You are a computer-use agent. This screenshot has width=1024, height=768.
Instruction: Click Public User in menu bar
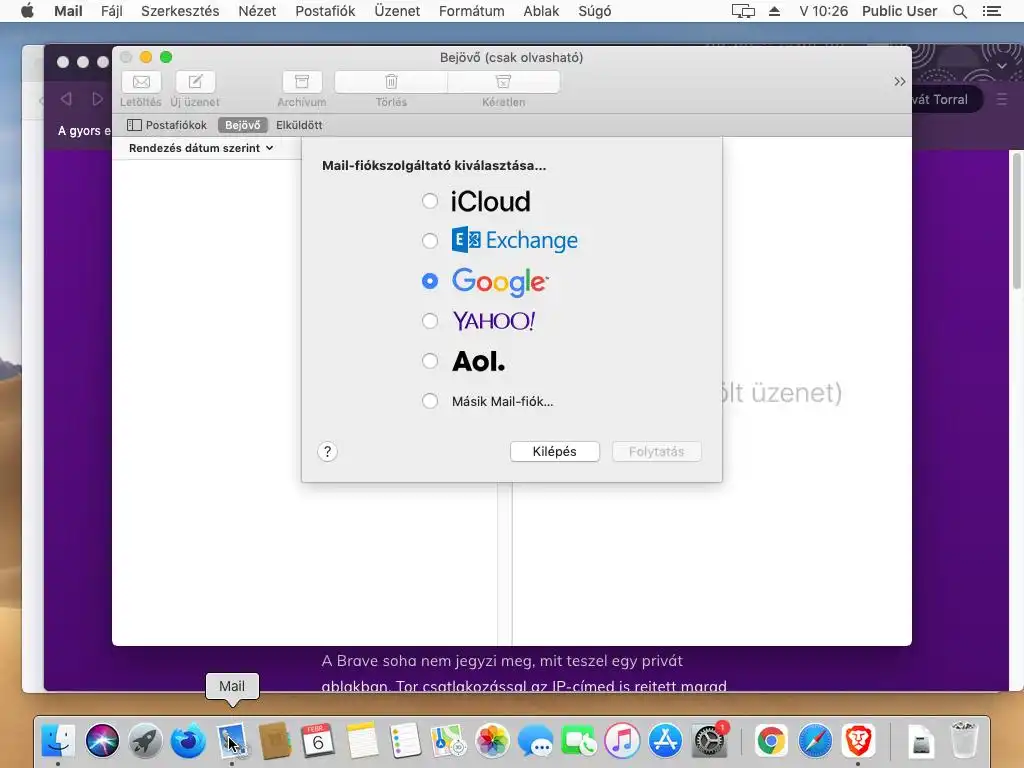899,11
